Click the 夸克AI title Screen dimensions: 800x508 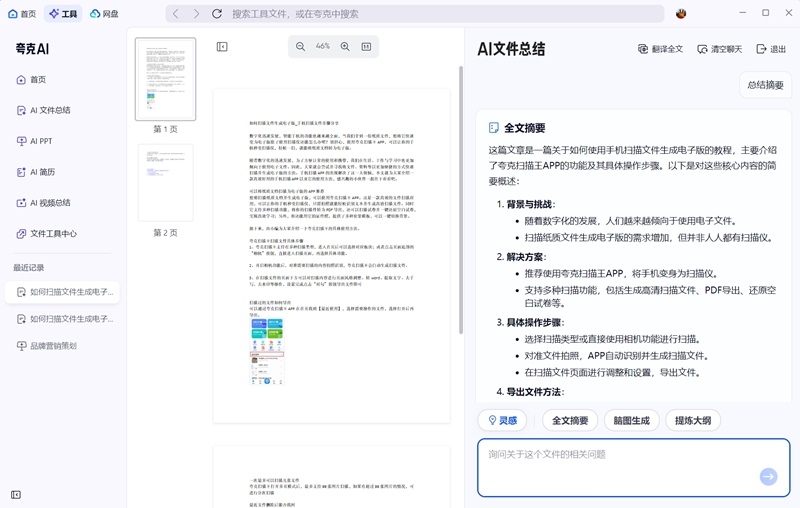tap(32, 49)
